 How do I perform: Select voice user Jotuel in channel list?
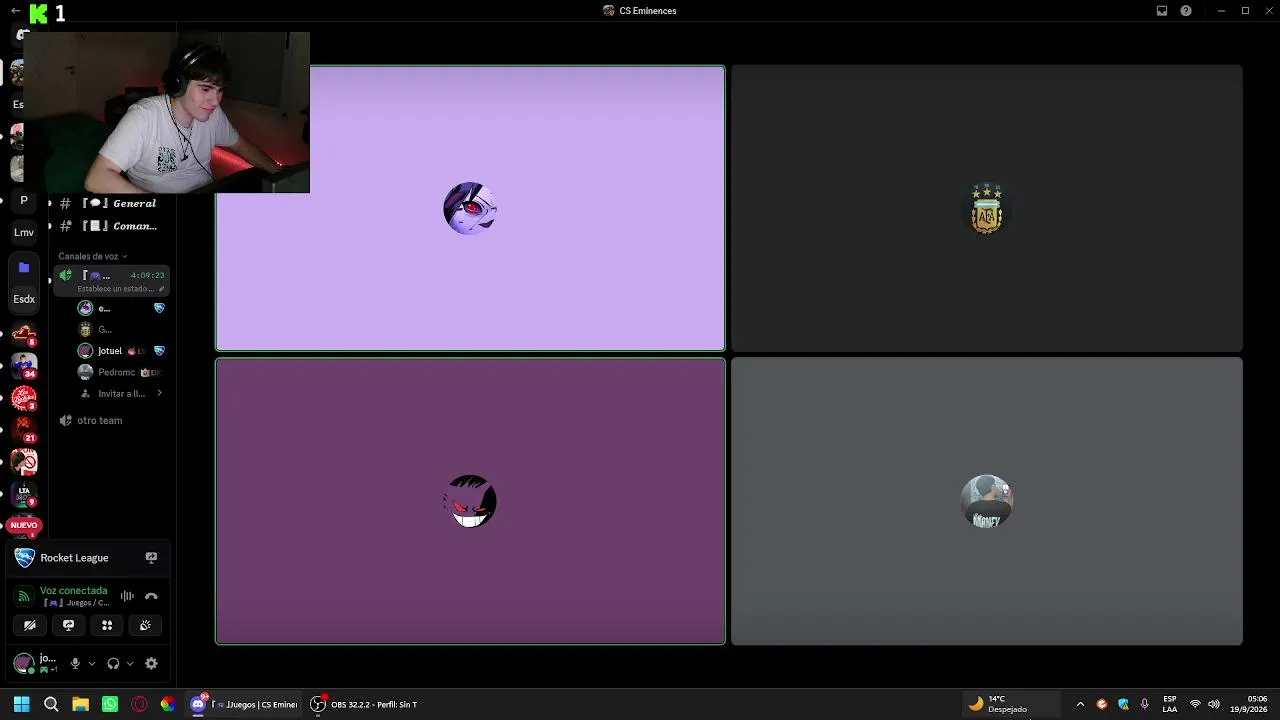point(121,351)
